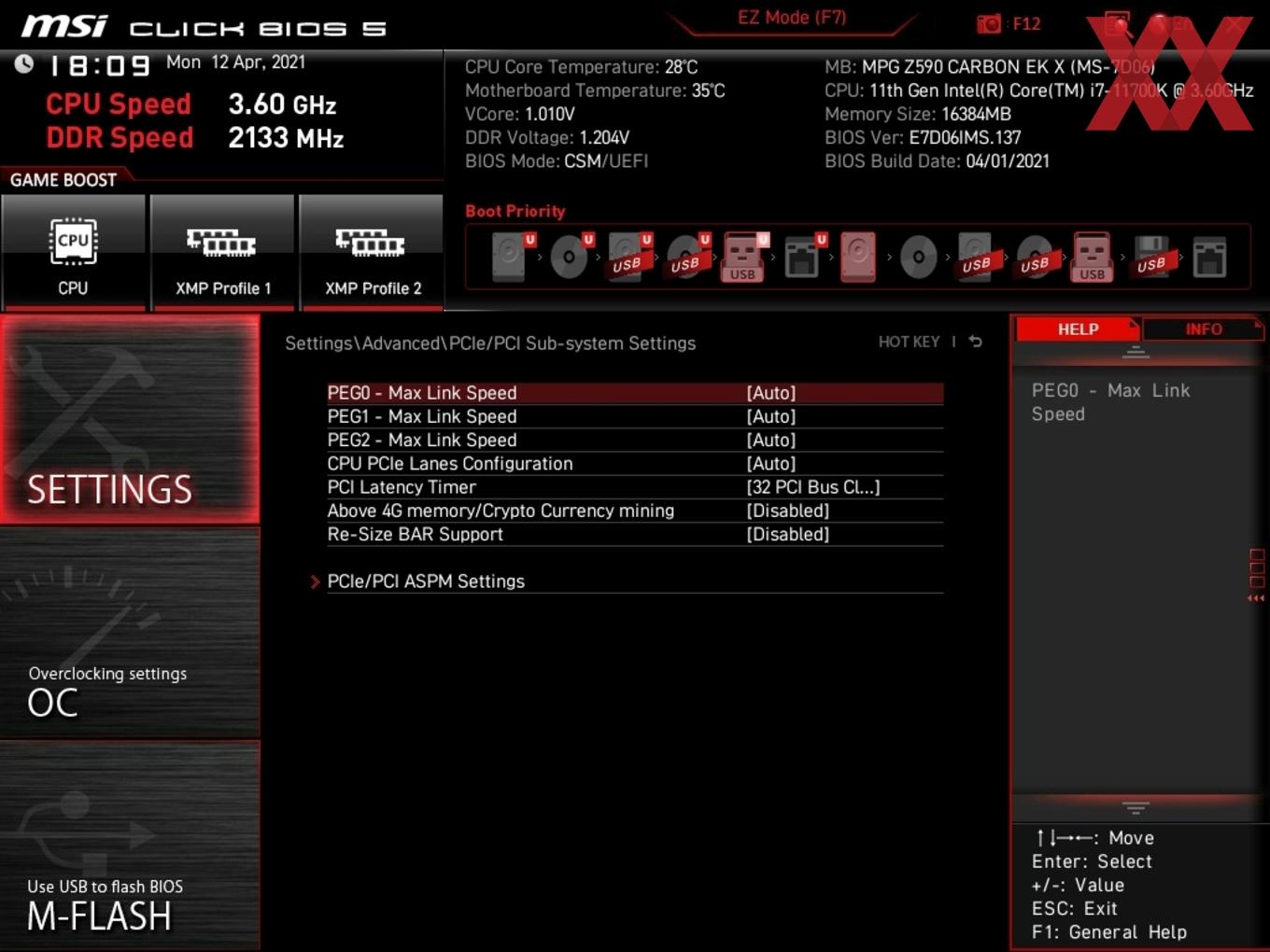Change Re-Size BAR Support [Disabled] value
This screenshot has height=952, width=1270.
coord(788,534)
